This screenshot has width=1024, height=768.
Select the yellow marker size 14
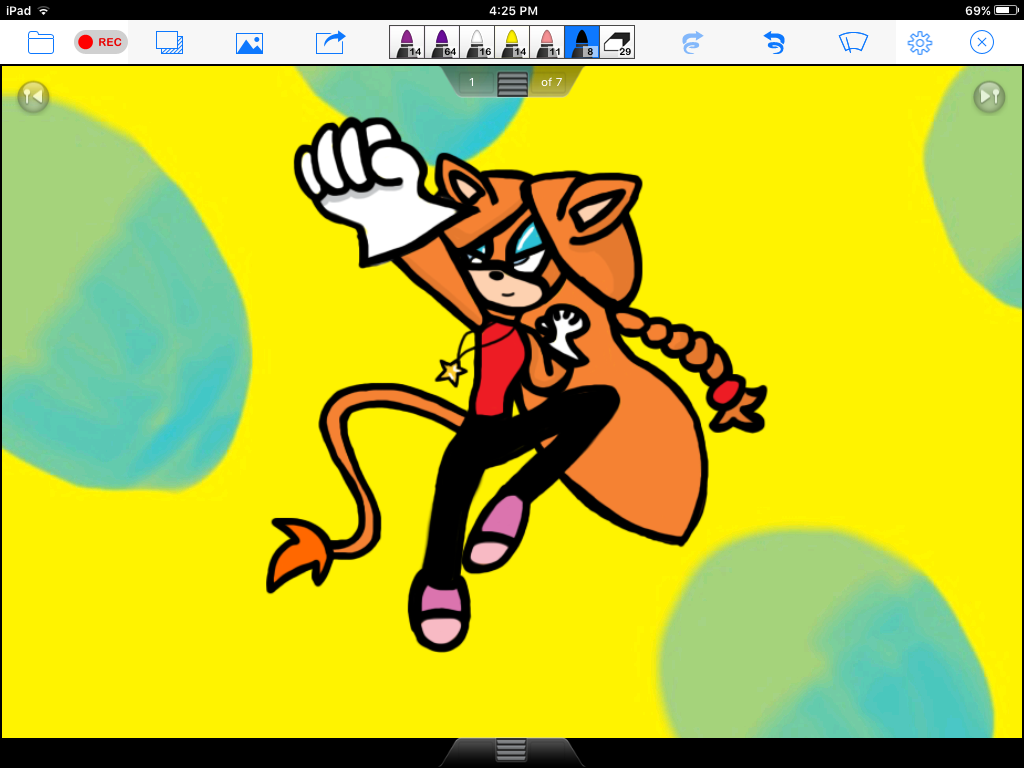pyautogui.click(x=512, y=42)
